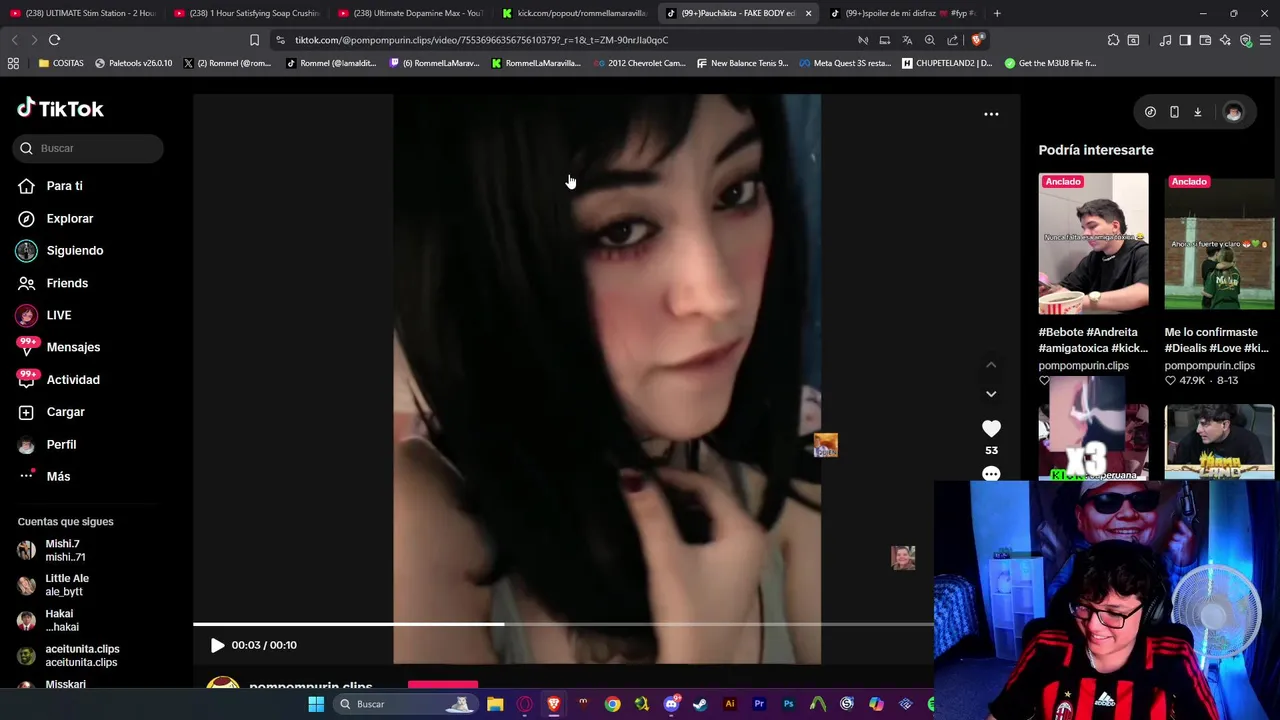Open the Brave VPN shield icon
The width and height of the screenshot is (1280, 720).
[x=1245, y=40]
